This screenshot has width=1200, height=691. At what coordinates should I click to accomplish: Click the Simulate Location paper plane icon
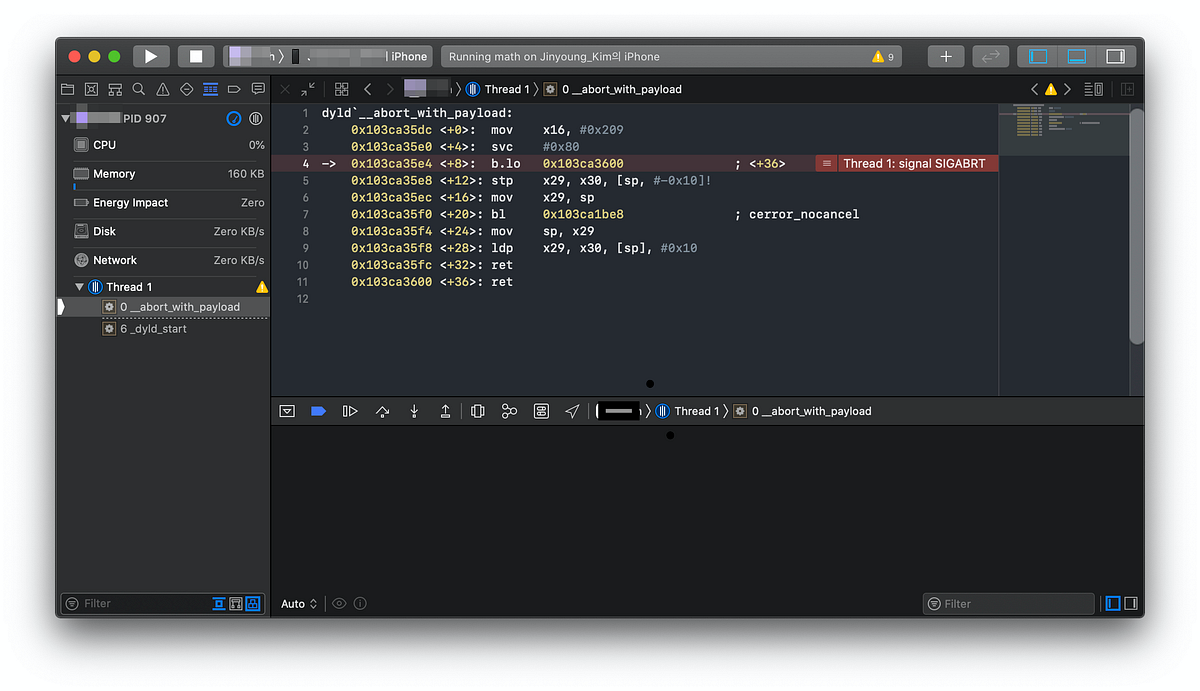573,411
